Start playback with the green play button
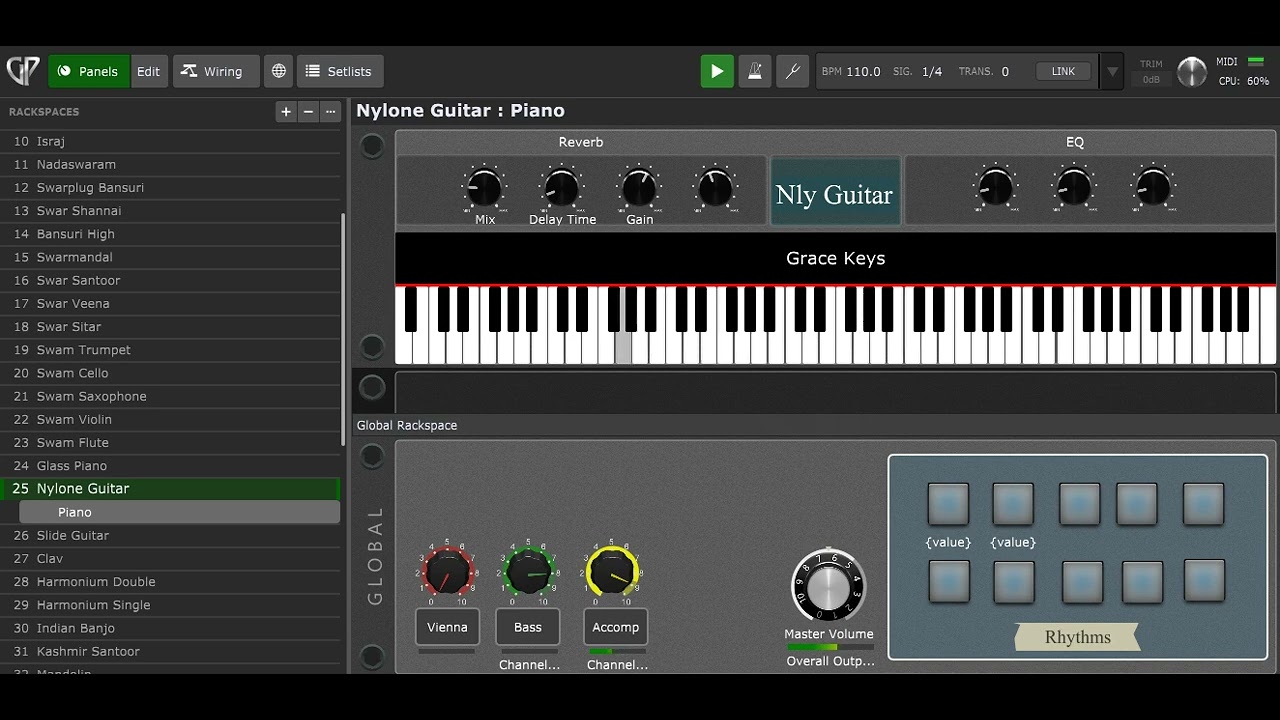The width and height of the screenshot is (1280, 720). pyautogui.click(x=717, y=71)
